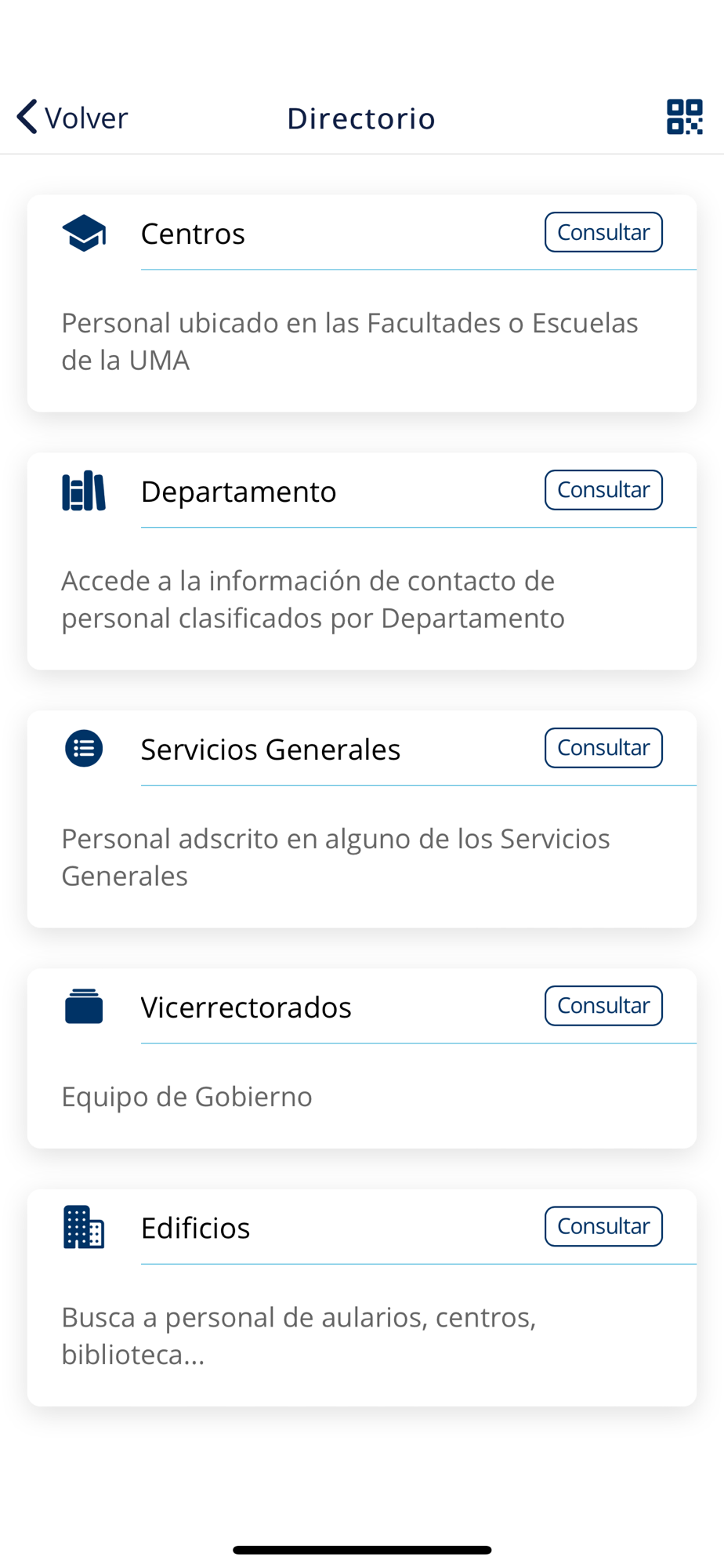
Task: Tap the list Servicios Generales icon
Action: [x=84, y=749]
